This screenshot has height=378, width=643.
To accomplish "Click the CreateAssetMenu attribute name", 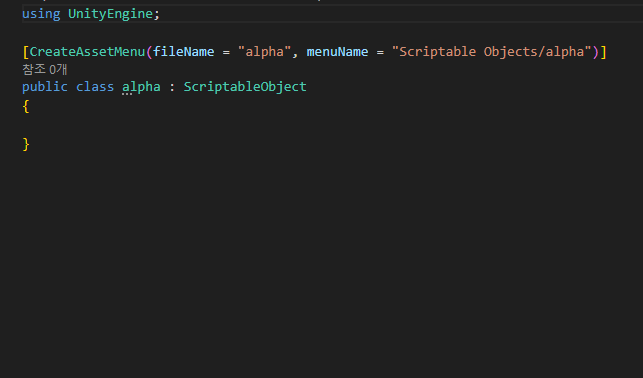I will coord(87,52).
